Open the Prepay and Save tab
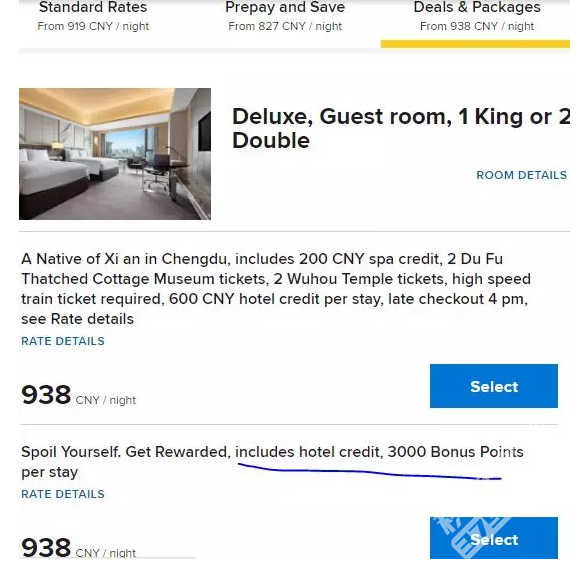The image size is (586, 567). (285, 17)
